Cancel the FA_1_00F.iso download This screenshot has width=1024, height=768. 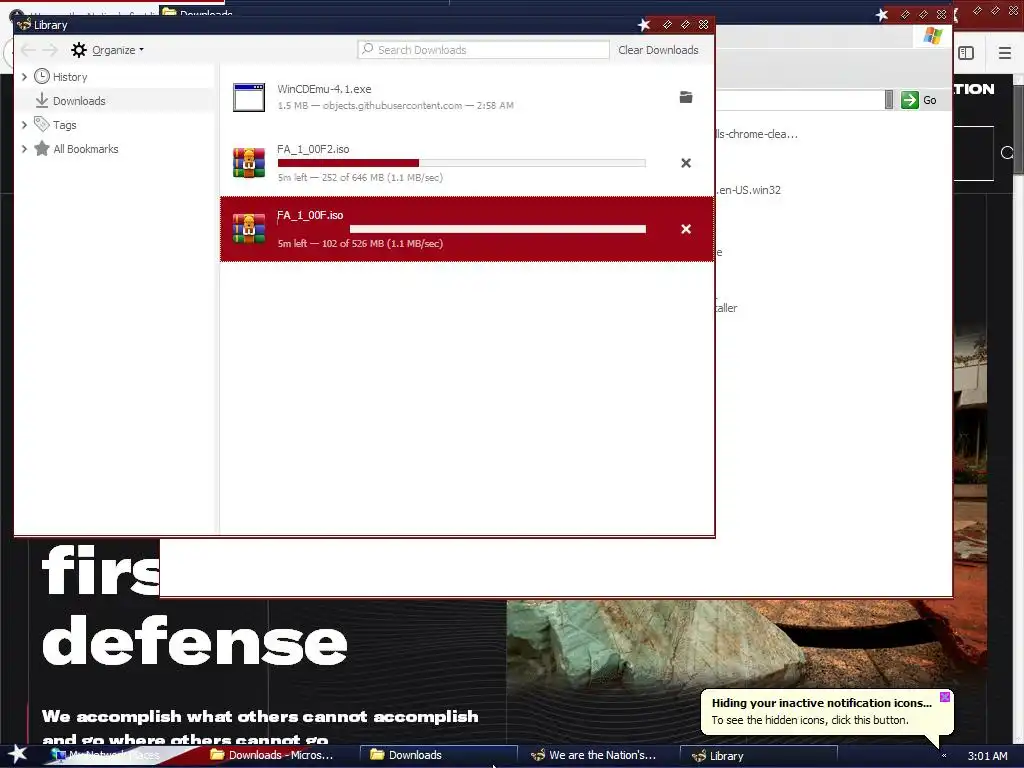click(x=686, y=229)
